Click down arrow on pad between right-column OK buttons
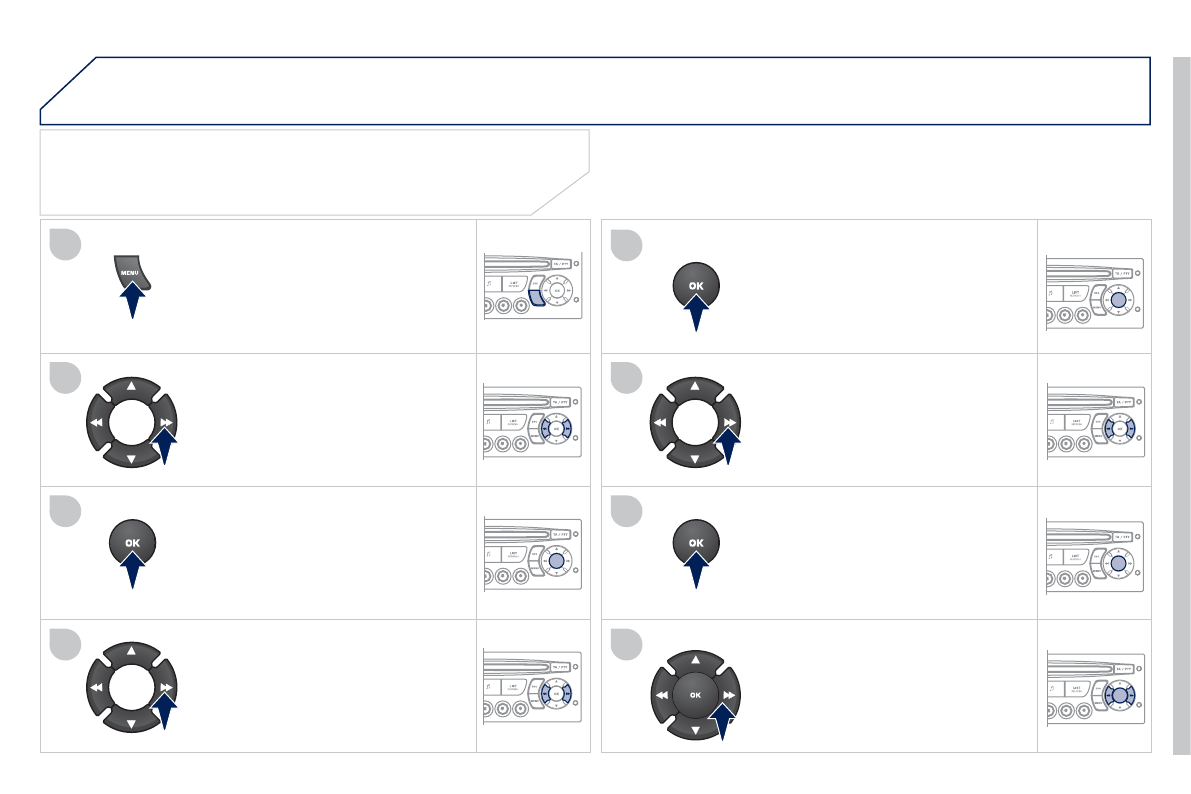The image size is (1191, 794). pos(695,458)
